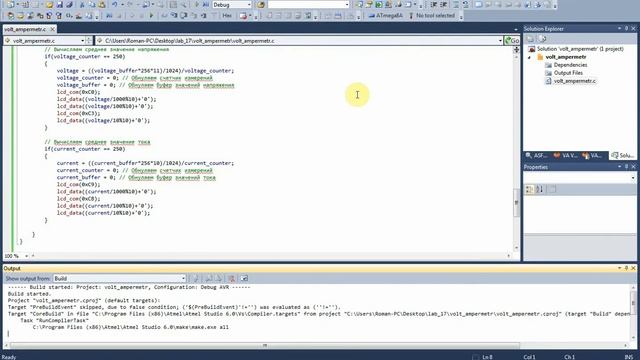Viewport: 640px width, 360px height.
Task: Open the Debug configuration dropdown
Action: click(231, 5)
